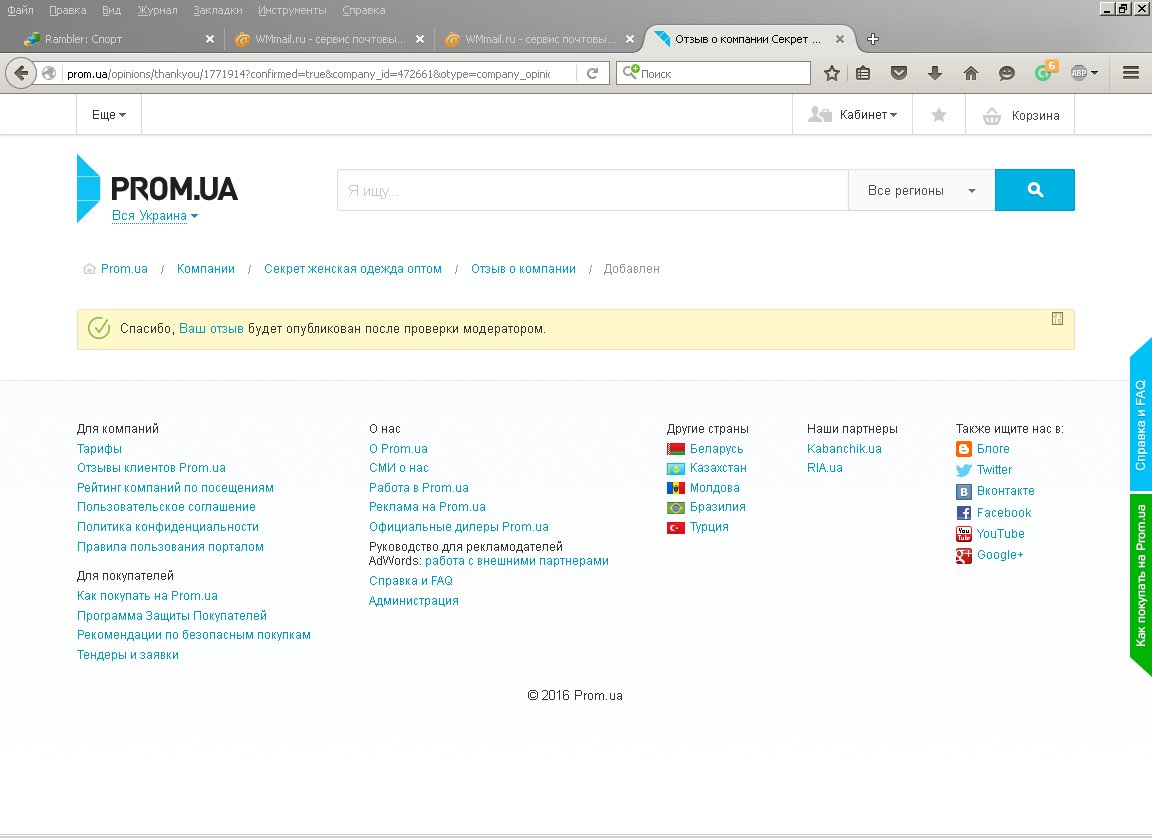Click the Я ищу search field
The height and width of the screenshot is (838, 1152).
(x=593, y=190)
